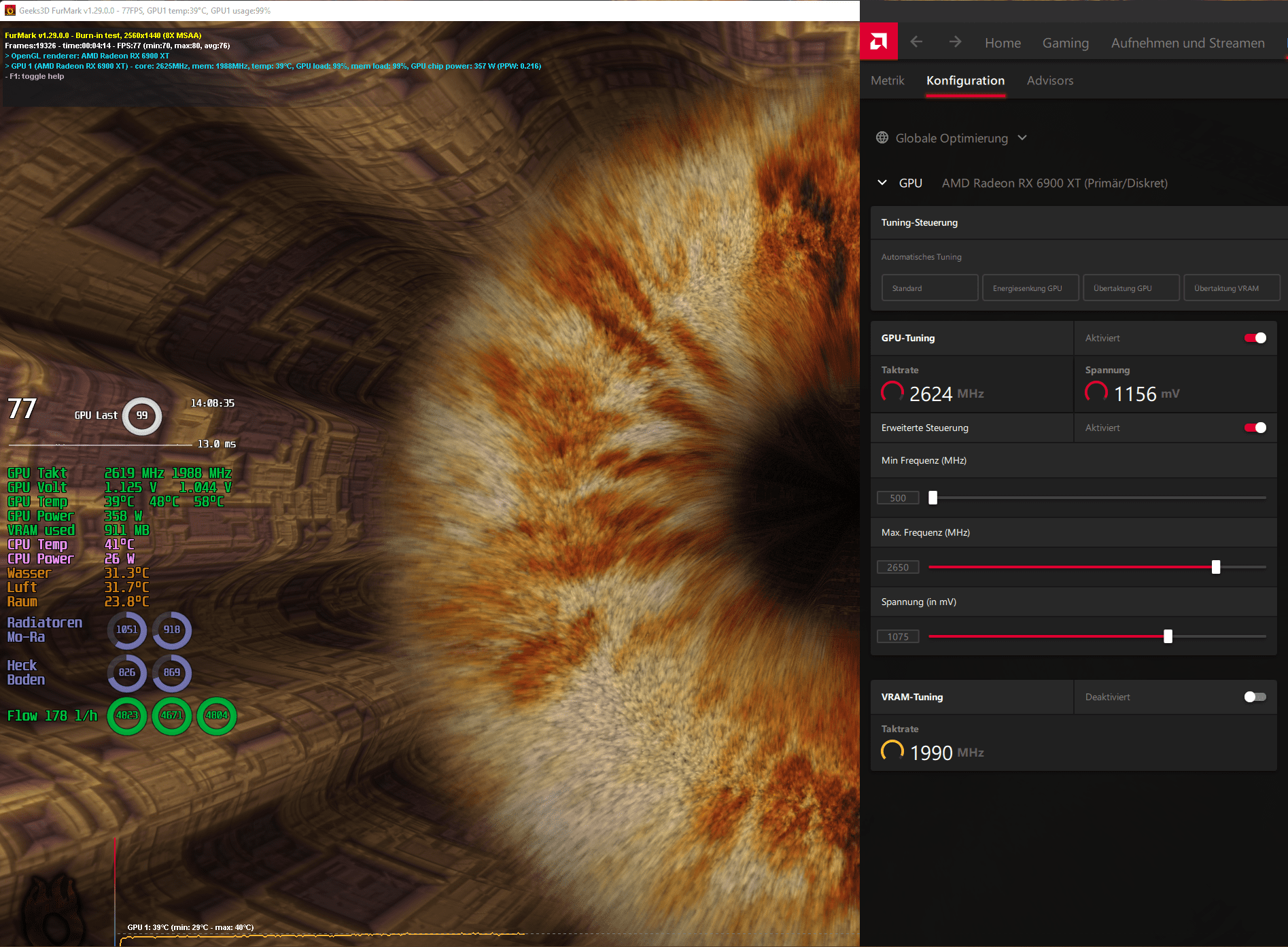Viewport: 1288px width, 947px height.
Task: Click the AMD logo icon
Action: [x=879, y=41]
